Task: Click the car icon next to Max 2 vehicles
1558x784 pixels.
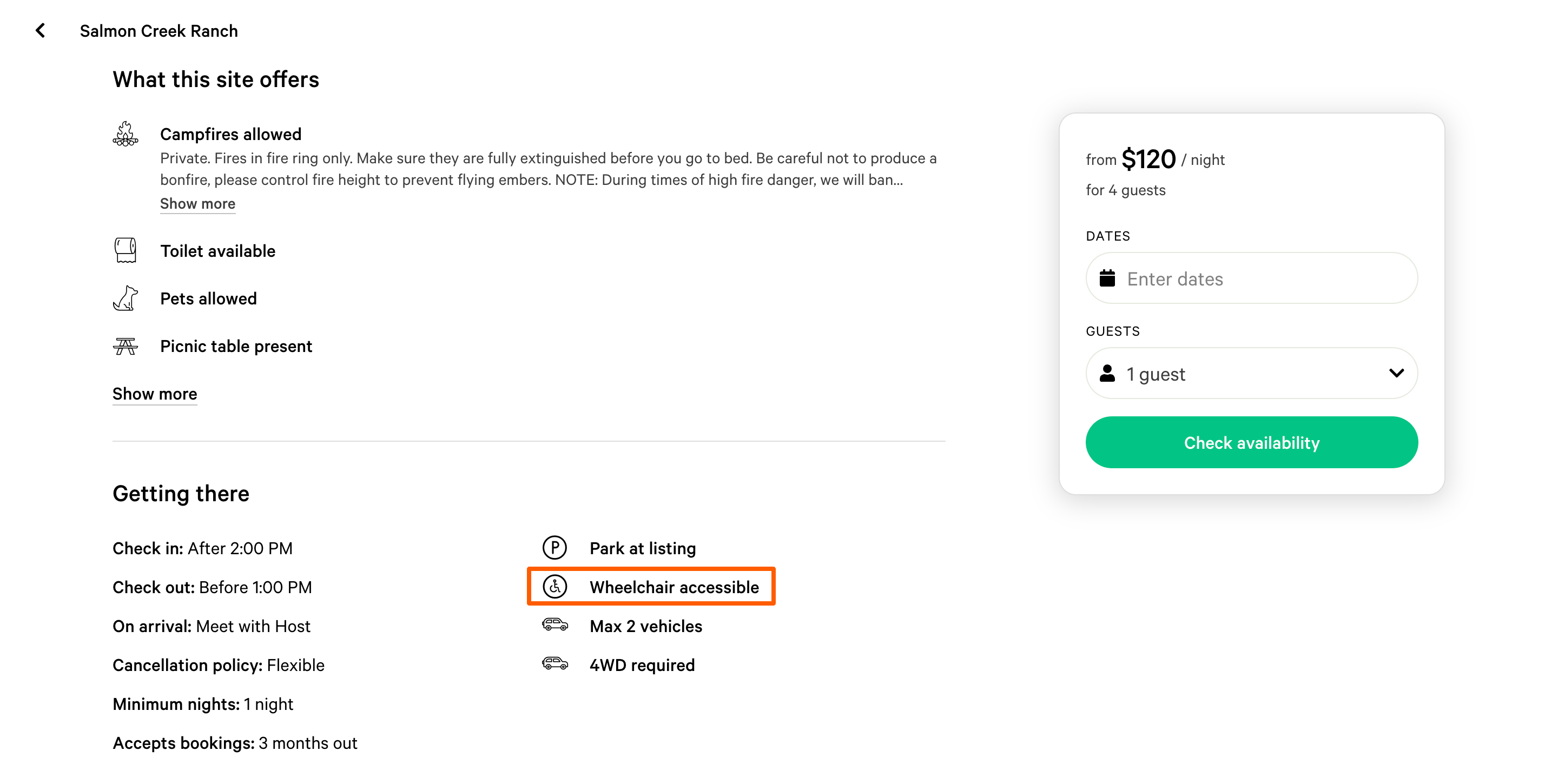Action: pos(554,624)
